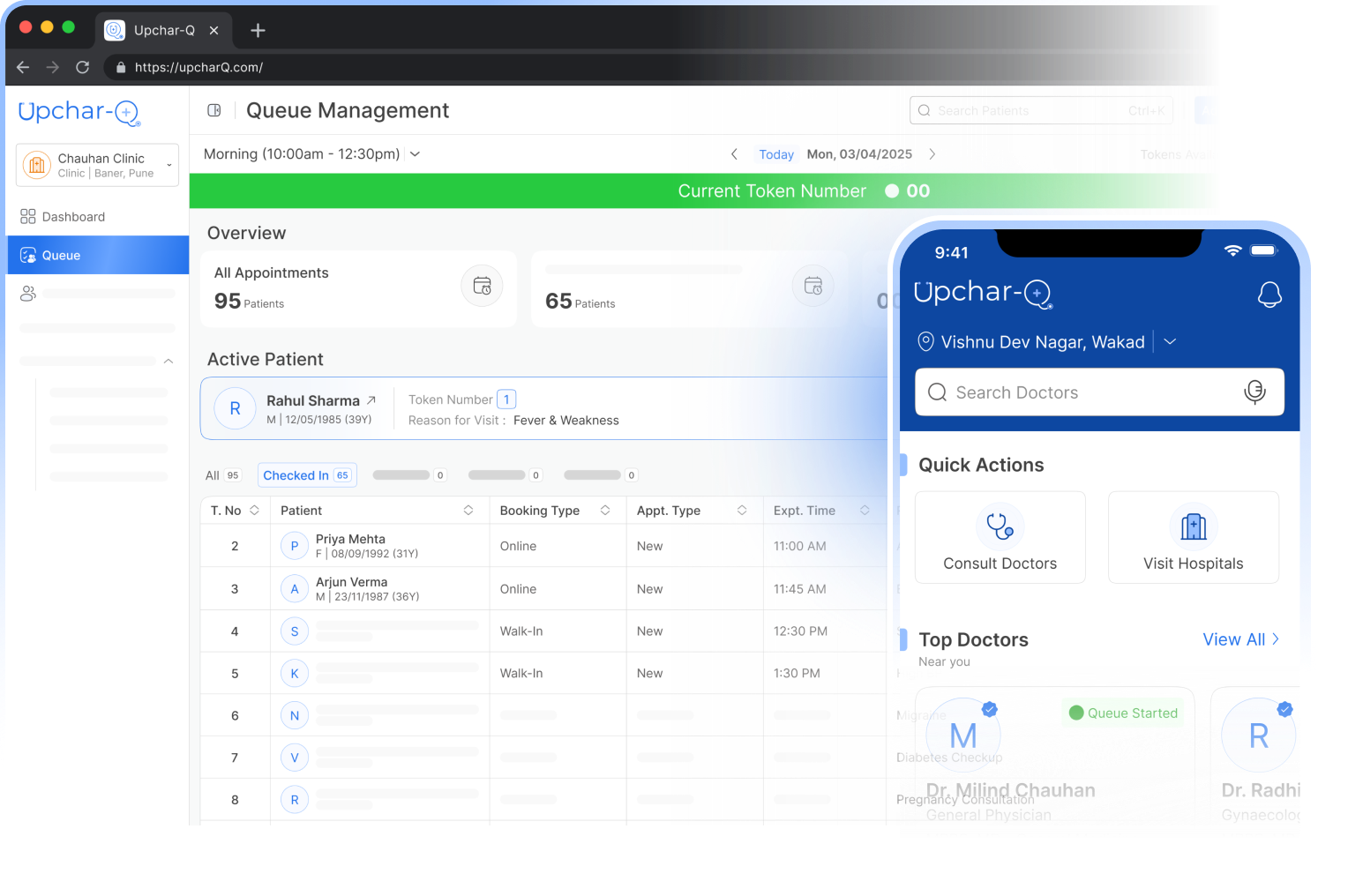This screenshot has height=896, width=1348.
Task: Tap the View All doctors link
Action: pyautogui.click(x=1239, y=639)
